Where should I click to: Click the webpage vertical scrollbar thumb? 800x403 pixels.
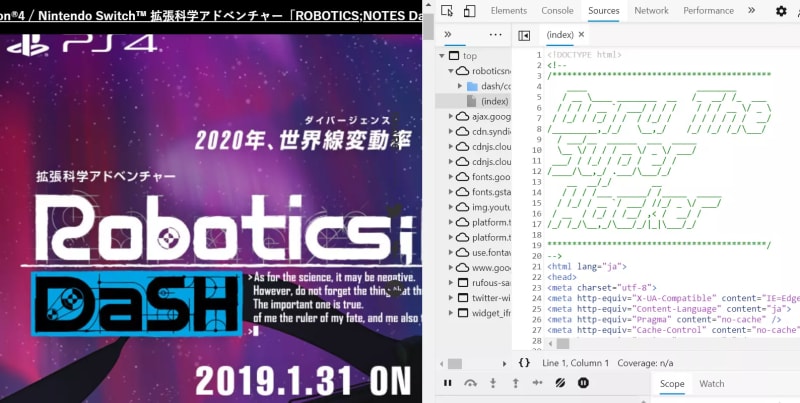click(429, 26)
